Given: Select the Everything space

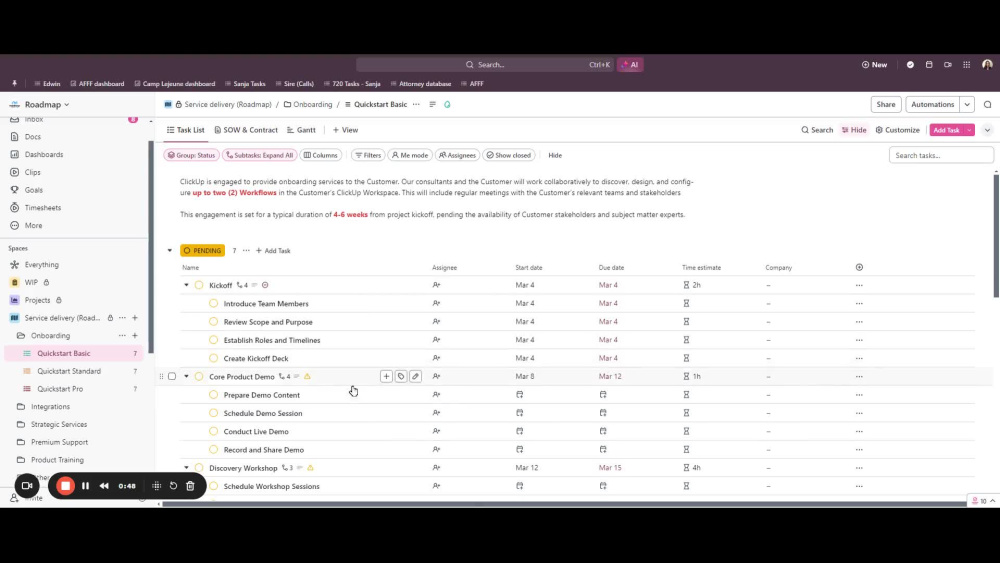Looking at the screenshot, I should [x=41, y=265].
